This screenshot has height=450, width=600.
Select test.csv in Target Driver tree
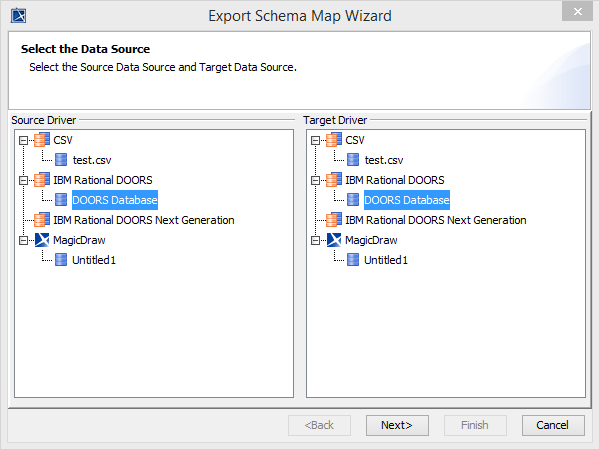[384, 160]
